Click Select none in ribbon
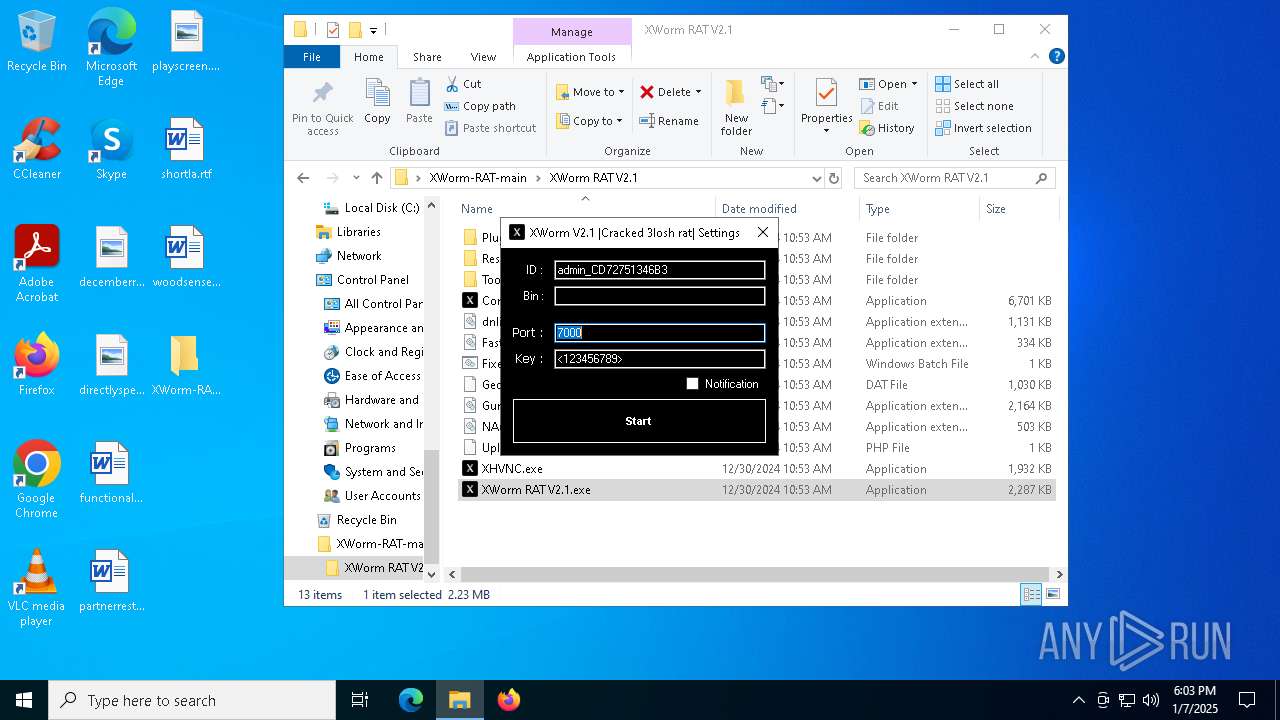 (974, 106)
